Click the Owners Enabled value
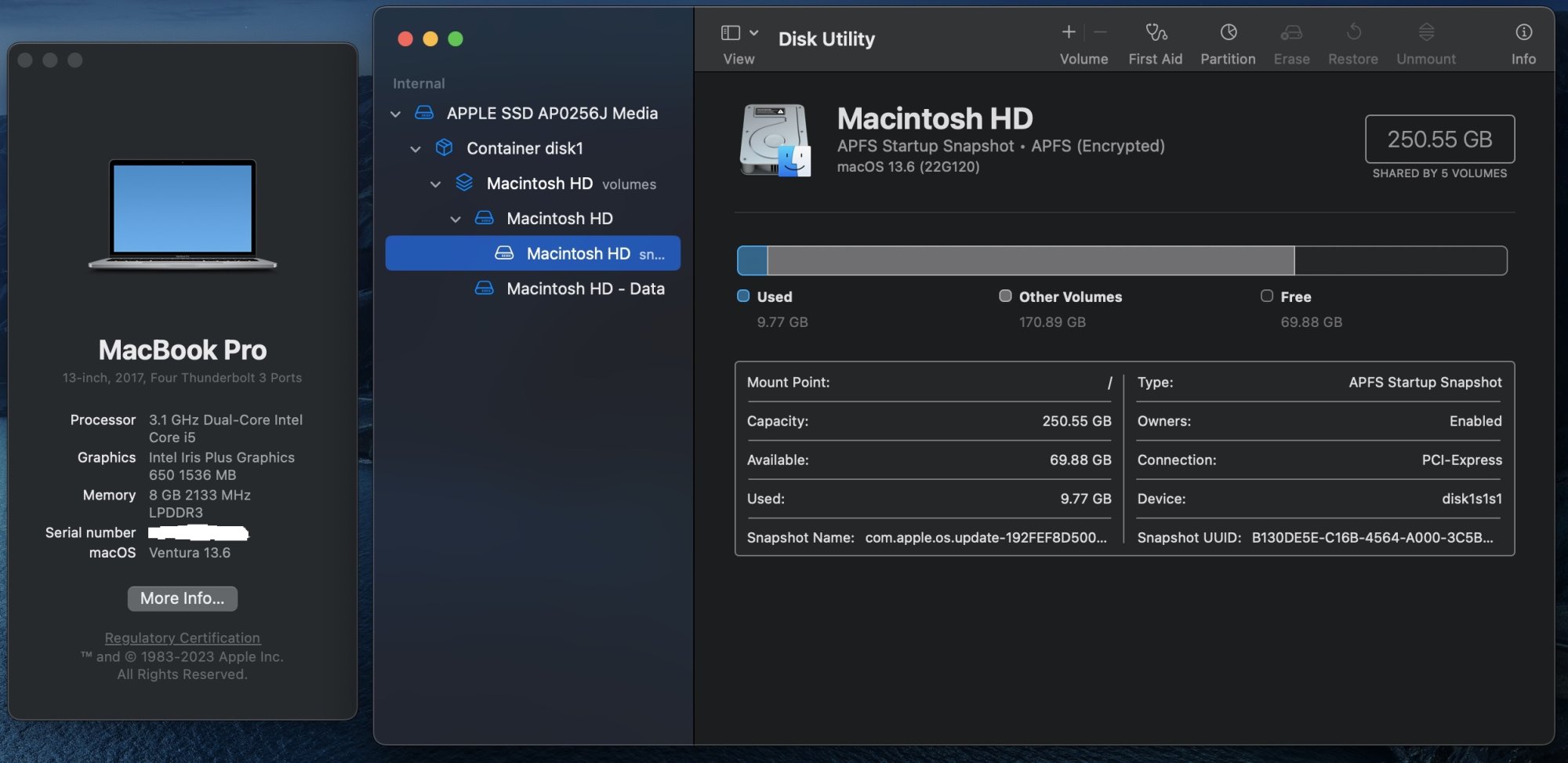This screenshot has height=763, width=1568. [x=1475, y=421]
